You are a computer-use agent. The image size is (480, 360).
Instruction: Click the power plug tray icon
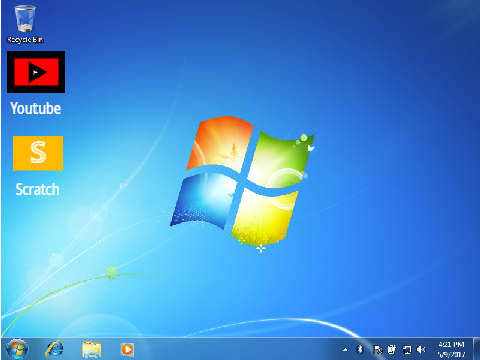[x=392, y=349]
